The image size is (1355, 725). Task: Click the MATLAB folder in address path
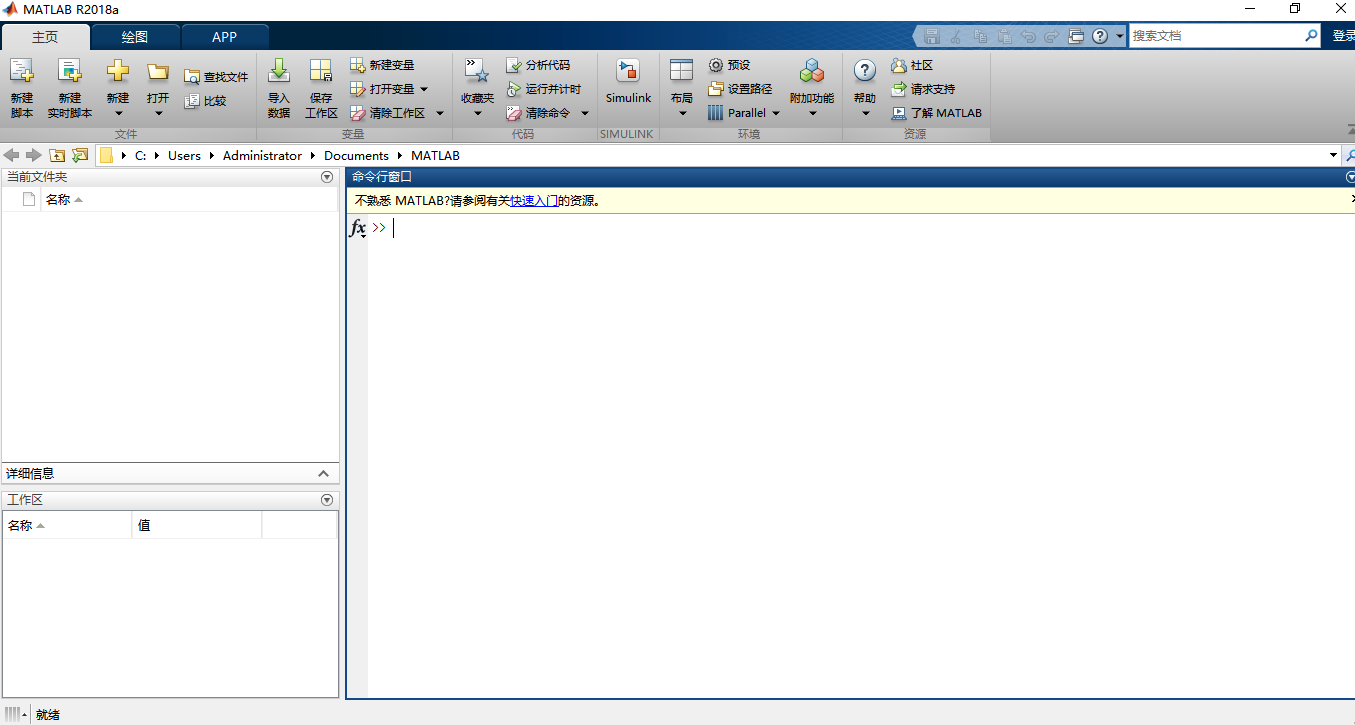(435, 155)
